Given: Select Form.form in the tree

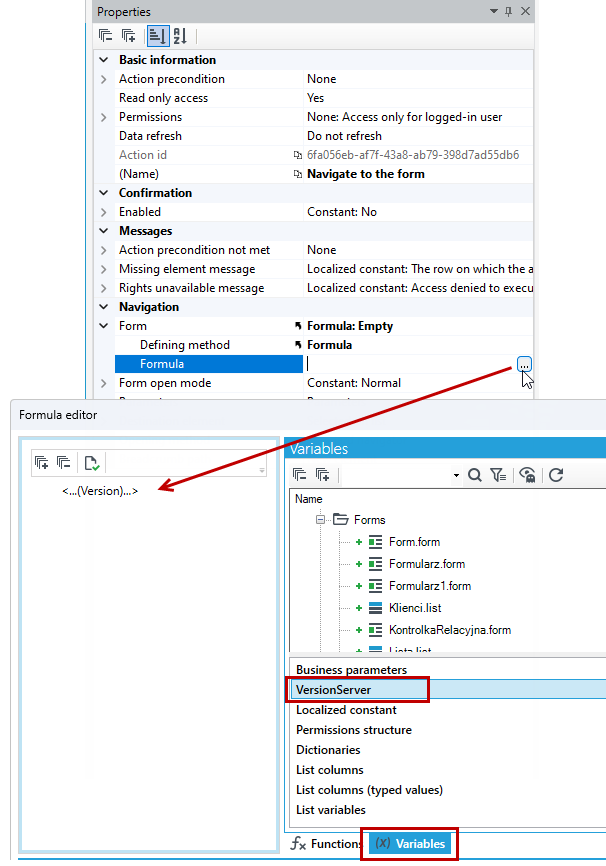Looking at the screenshot, I should 414,542.
